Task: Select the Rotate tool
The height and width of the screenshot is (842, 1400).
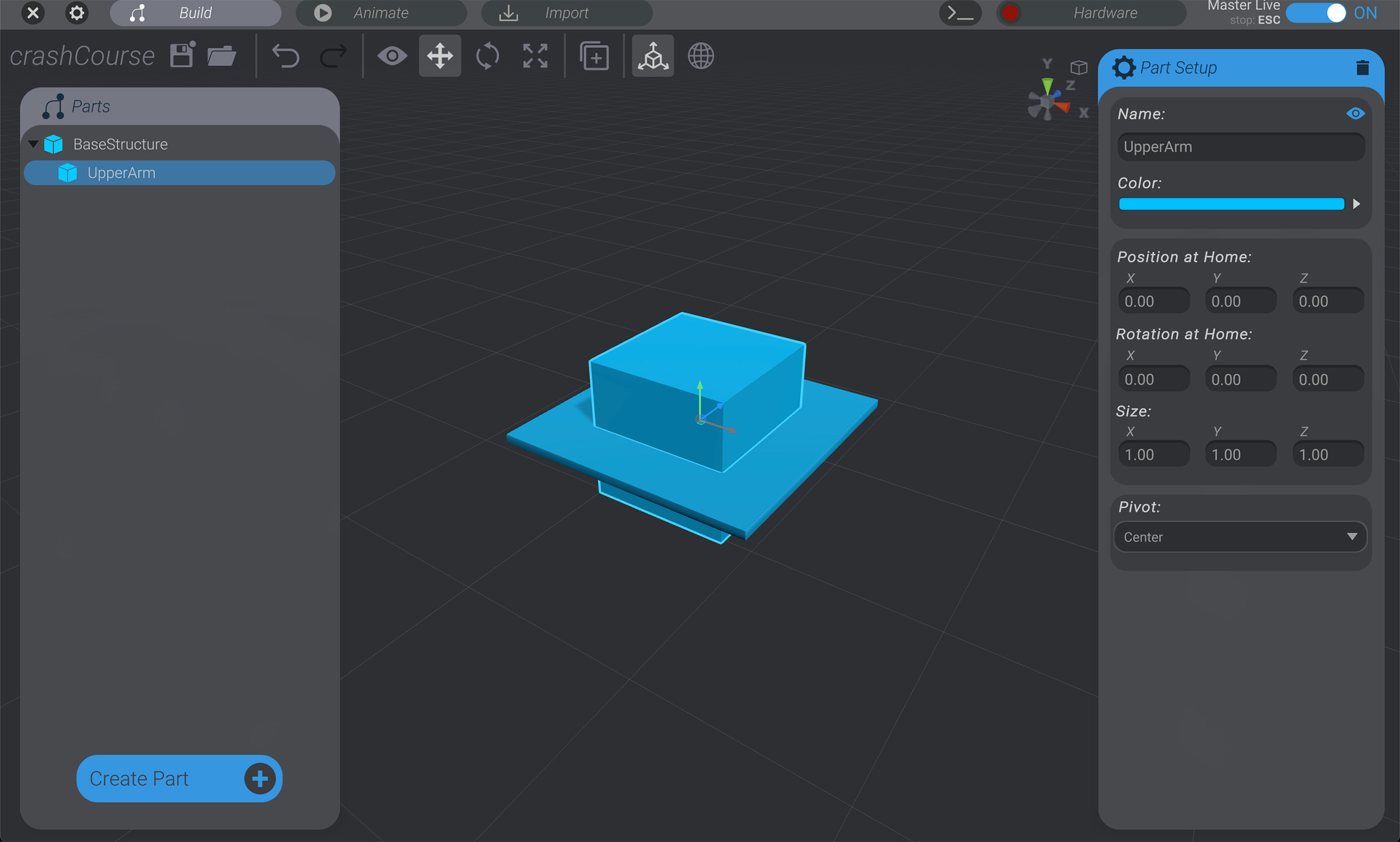Action: point(488,55)
